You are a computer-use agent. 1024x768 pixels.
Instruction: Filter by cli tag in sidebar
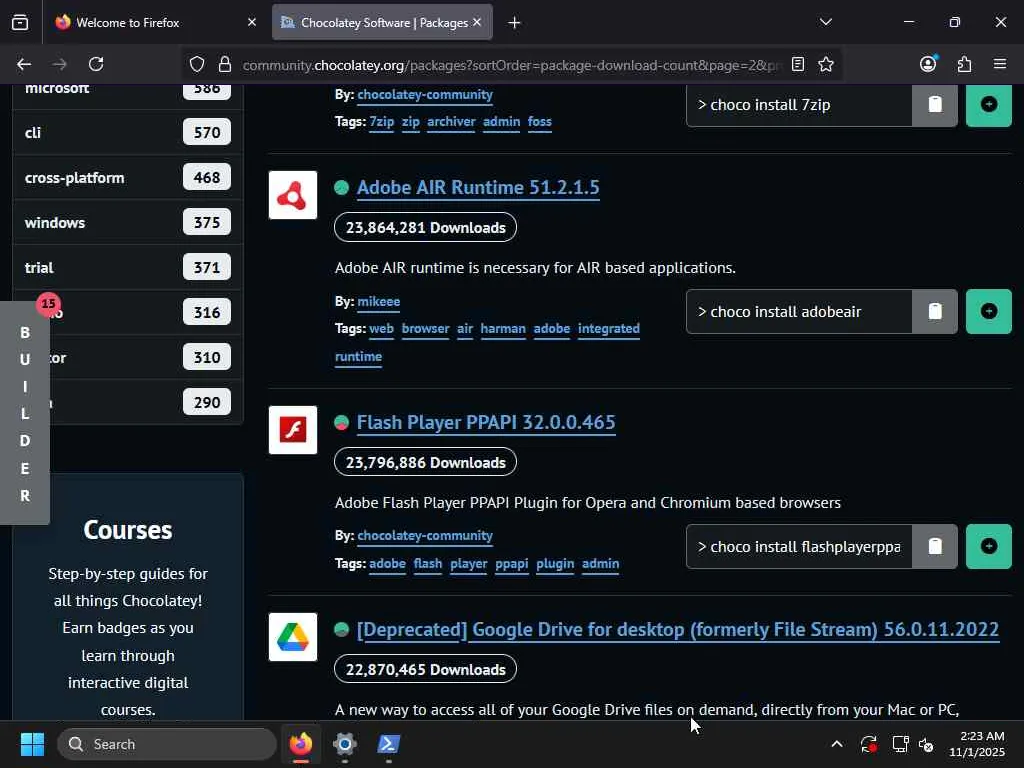click(128, 133)
